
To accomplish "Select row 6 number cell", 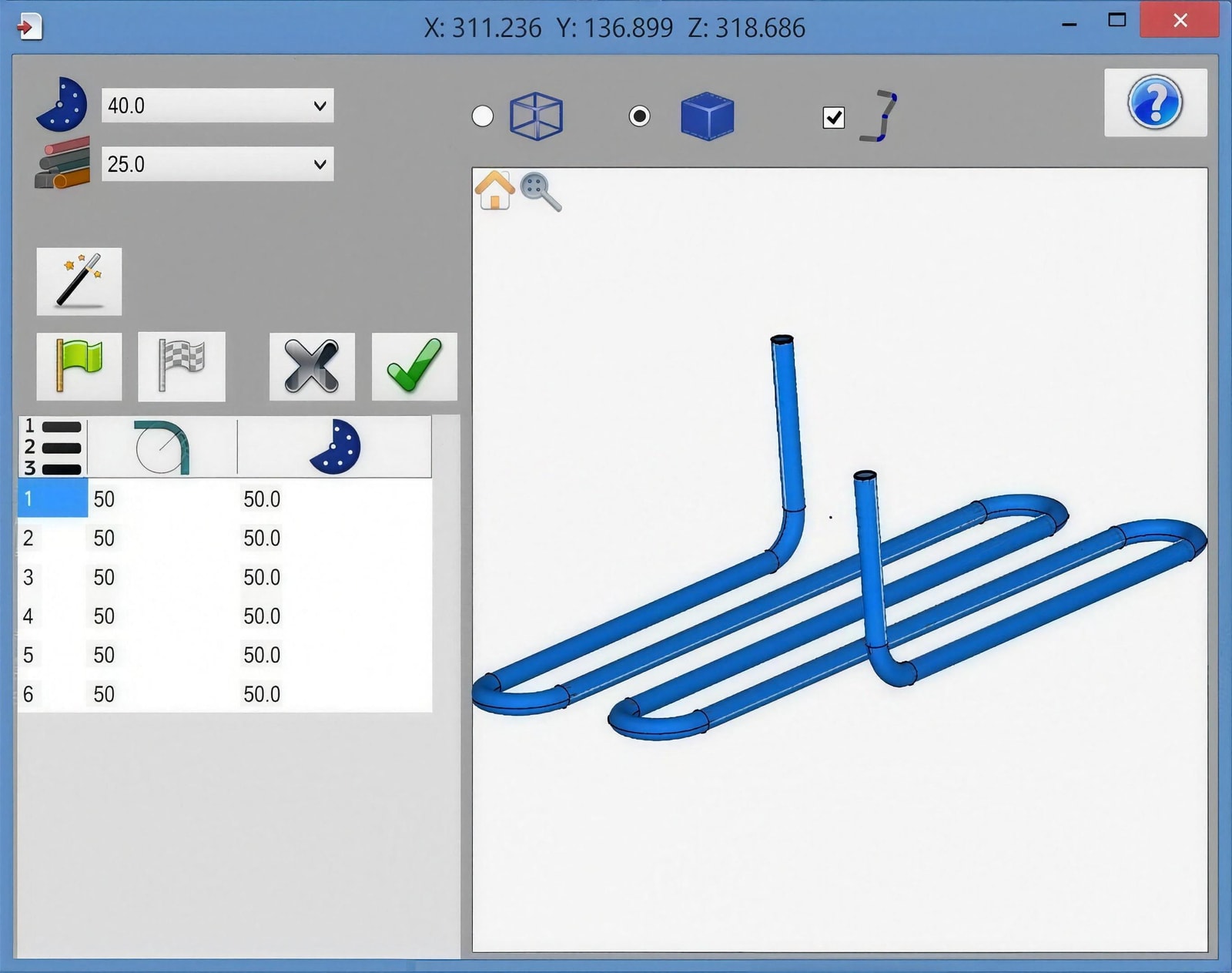I will (x=52, y=694).
